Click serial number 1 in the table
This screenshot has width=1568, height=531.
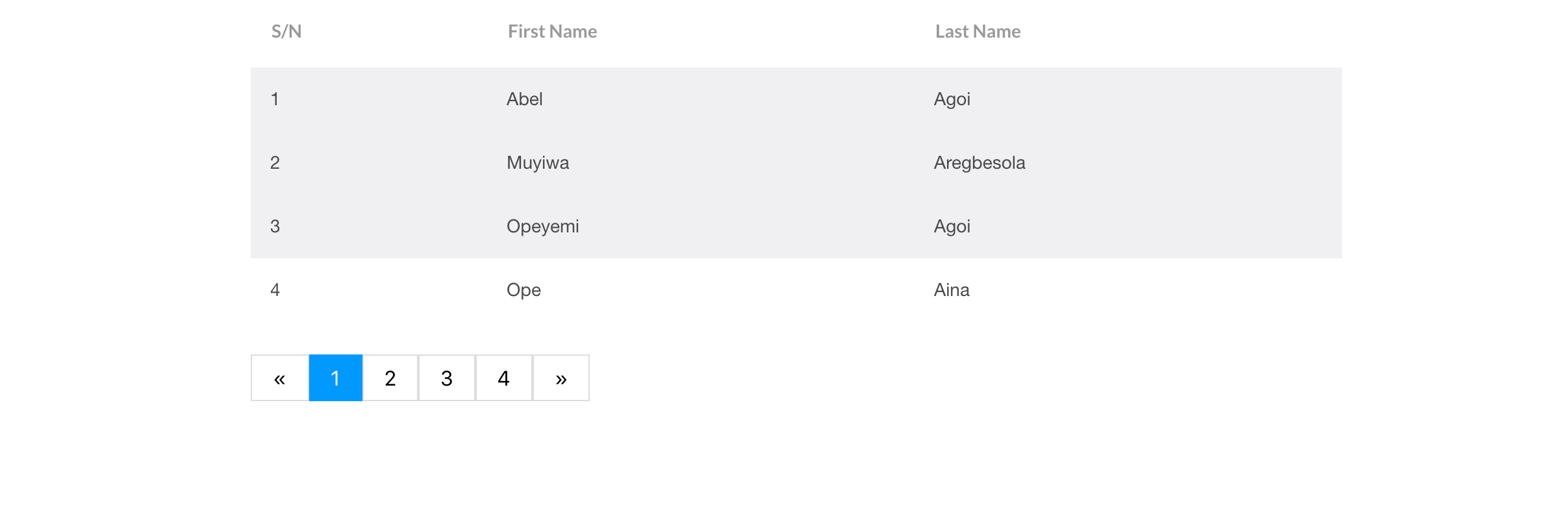[275, 99]
